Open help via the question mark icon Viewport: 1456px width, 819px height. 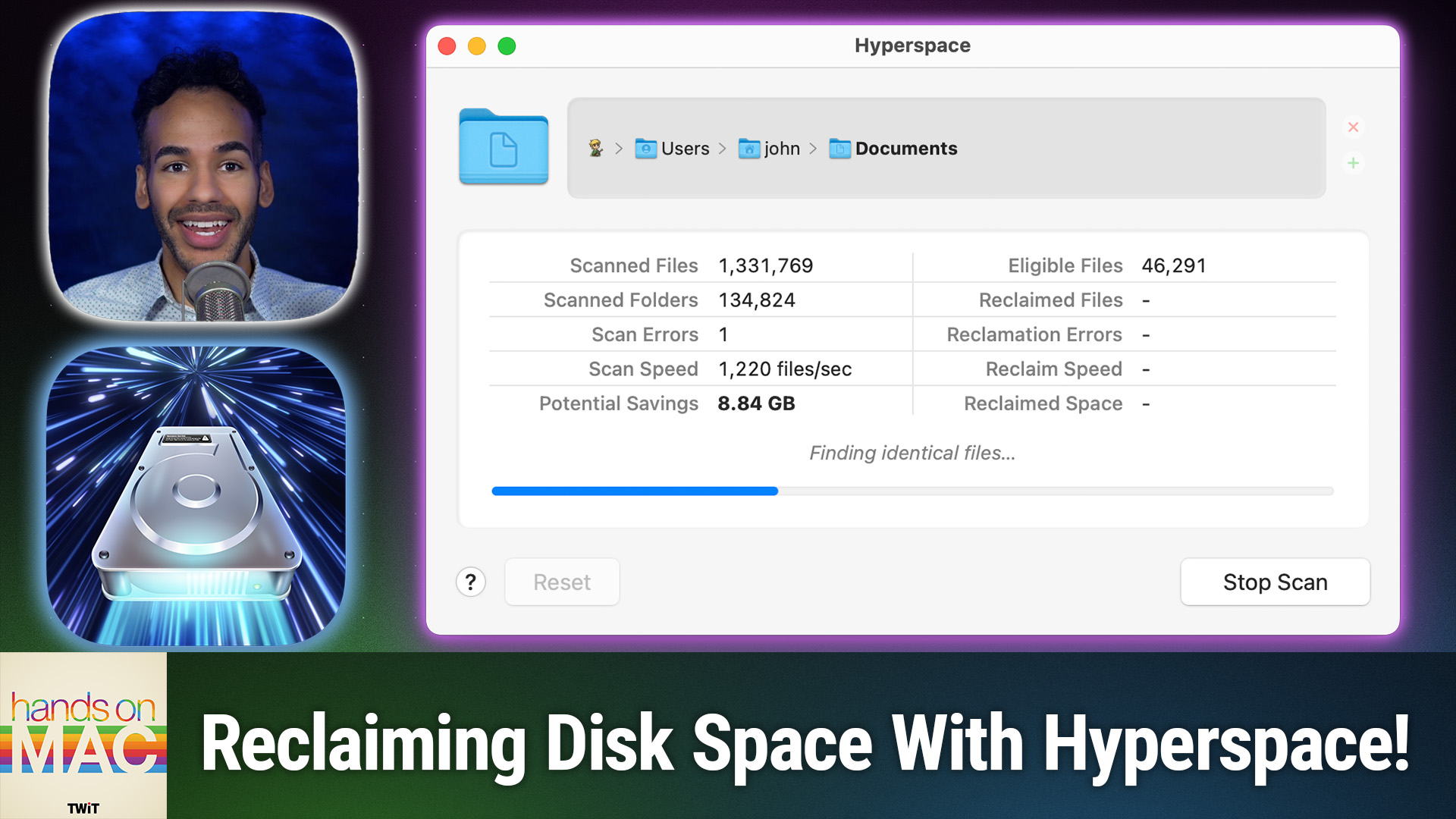pyautogui.click(x=471, y=582)
